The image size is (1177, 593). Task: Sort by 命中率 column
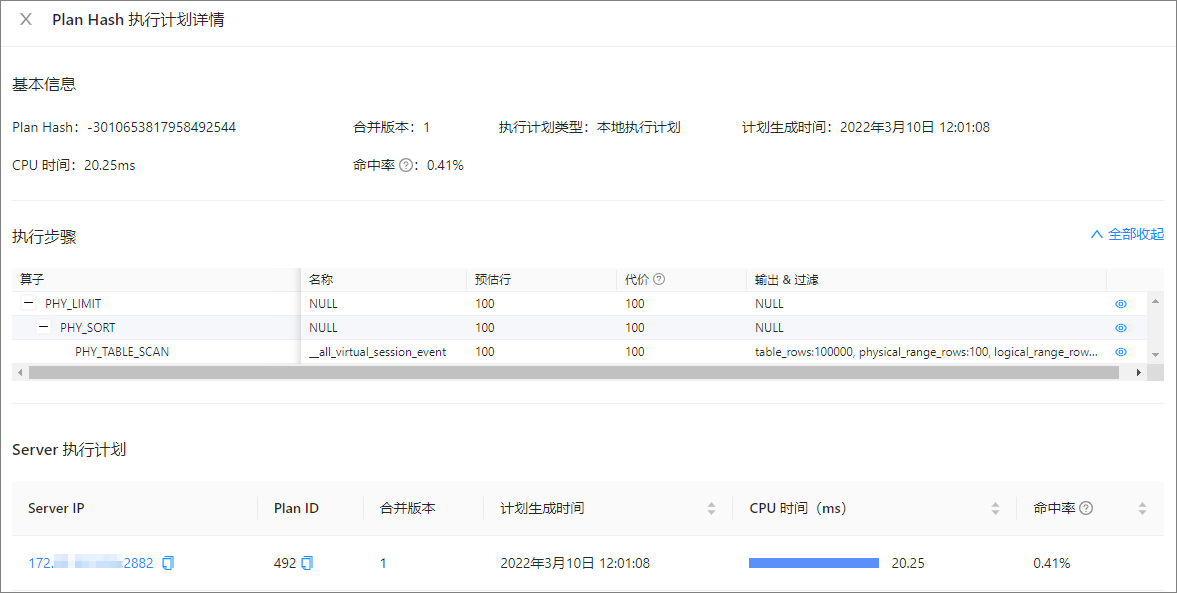tap(1142, 508)
